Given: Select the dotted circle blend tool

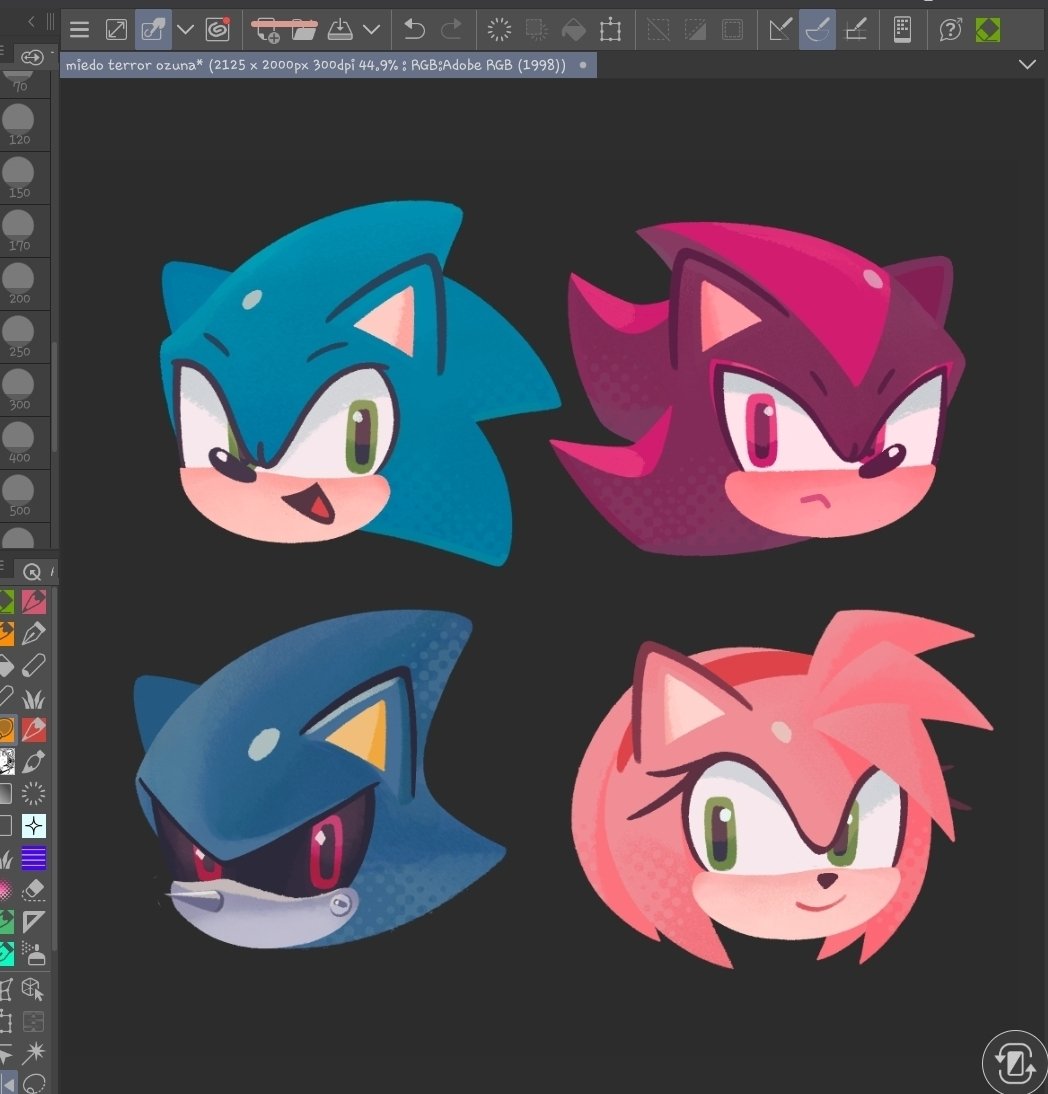Looking at the screenshot, I should (x=33, y=794).
